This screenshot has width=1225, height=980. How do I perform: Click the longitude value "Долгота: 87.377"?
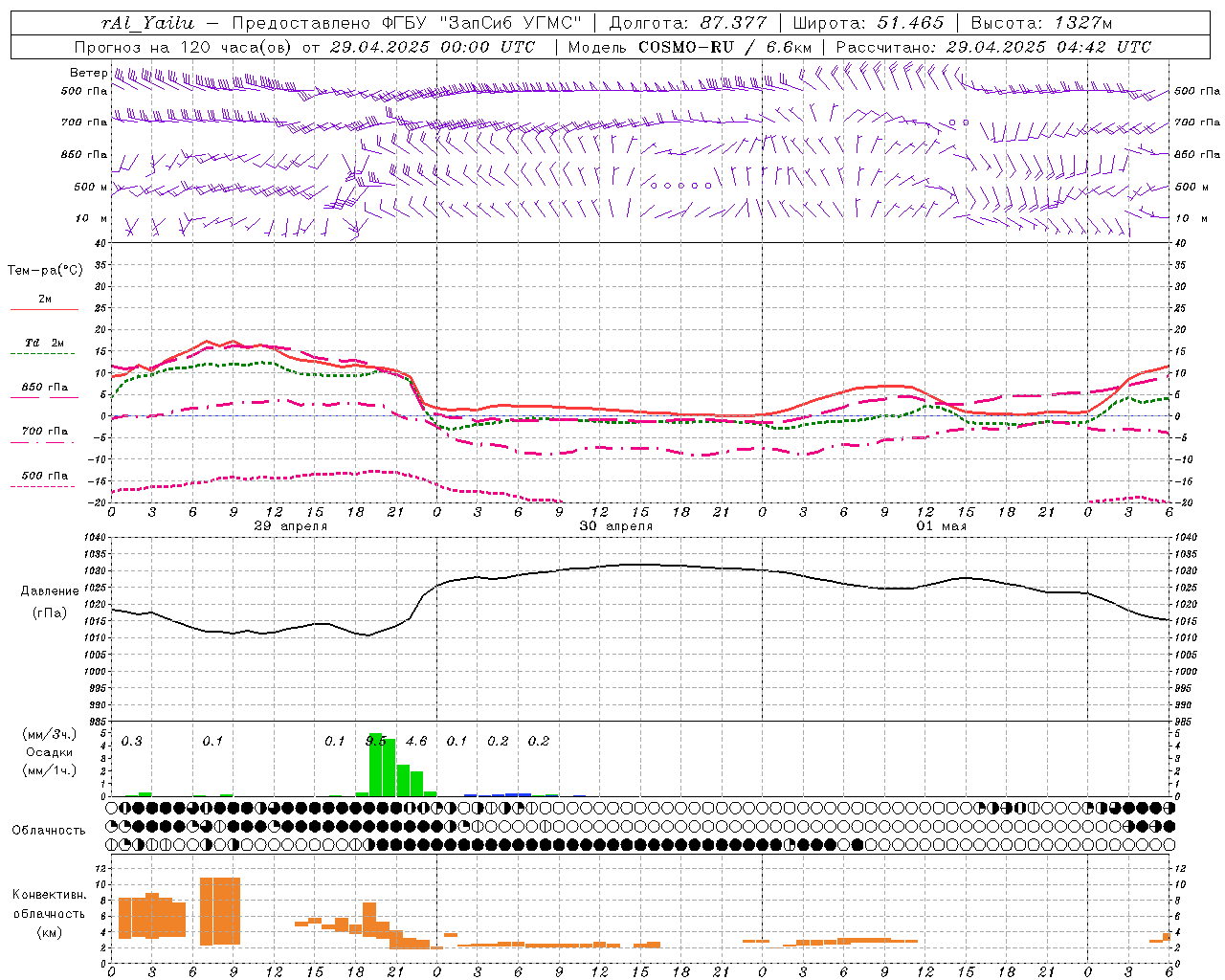click(x=687, y=23)
